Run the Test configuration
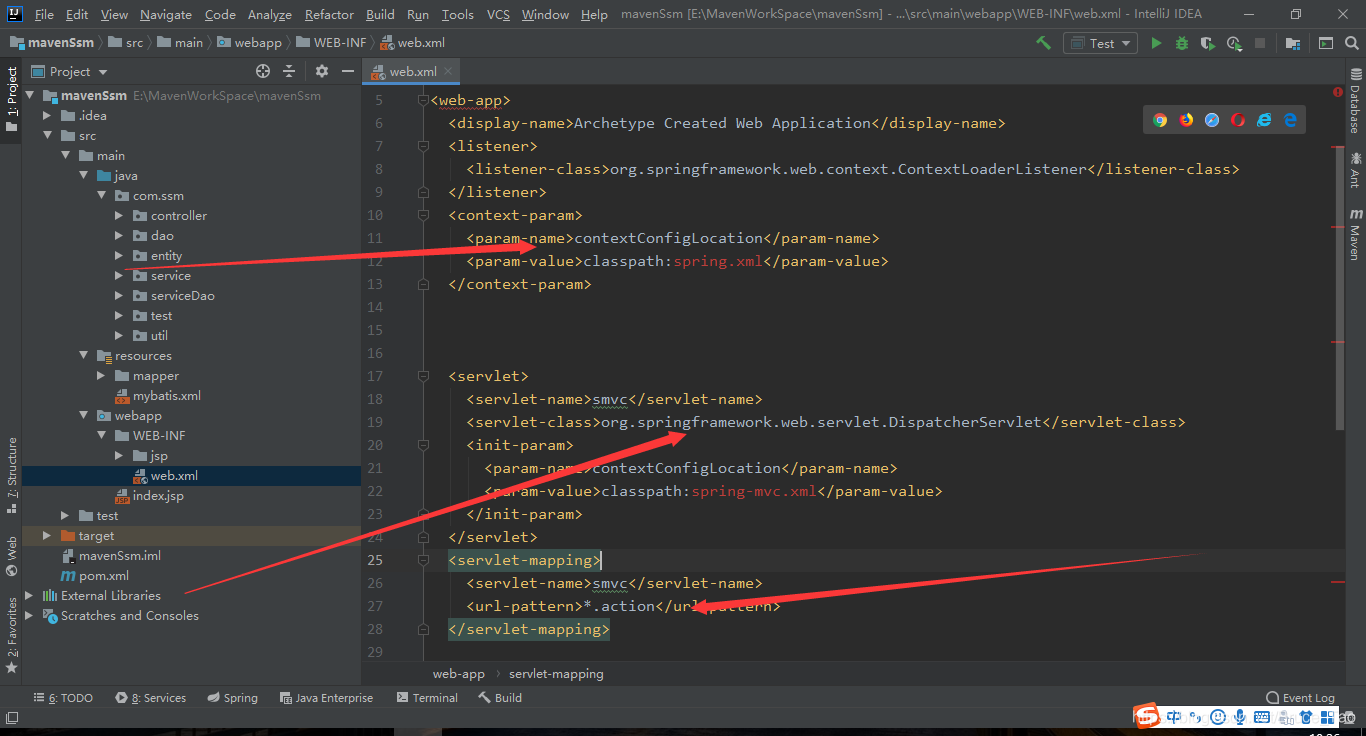The height and width of the screenshot is (736, 1366). 1156,43
